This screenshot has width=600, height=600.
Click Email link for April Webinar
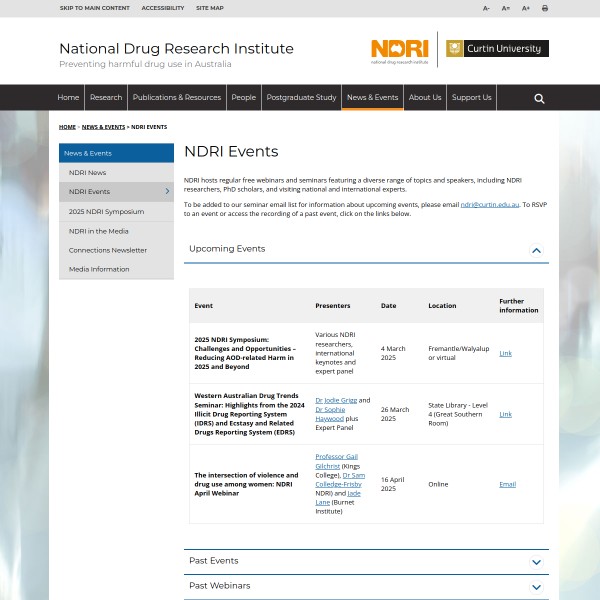click(x=507, y=484)
